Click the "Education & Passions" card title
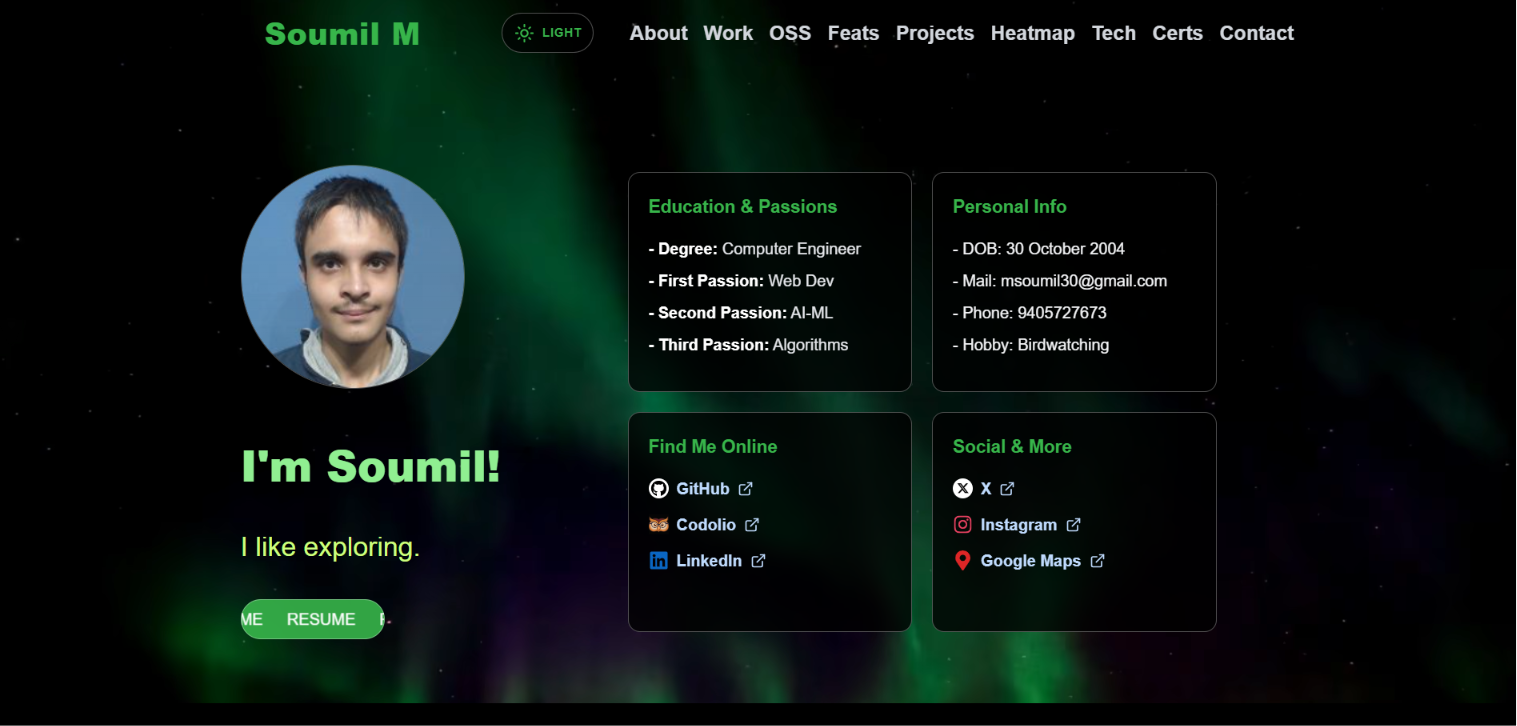This screenshot has width=1517, height=726. [x=743, y=207]
